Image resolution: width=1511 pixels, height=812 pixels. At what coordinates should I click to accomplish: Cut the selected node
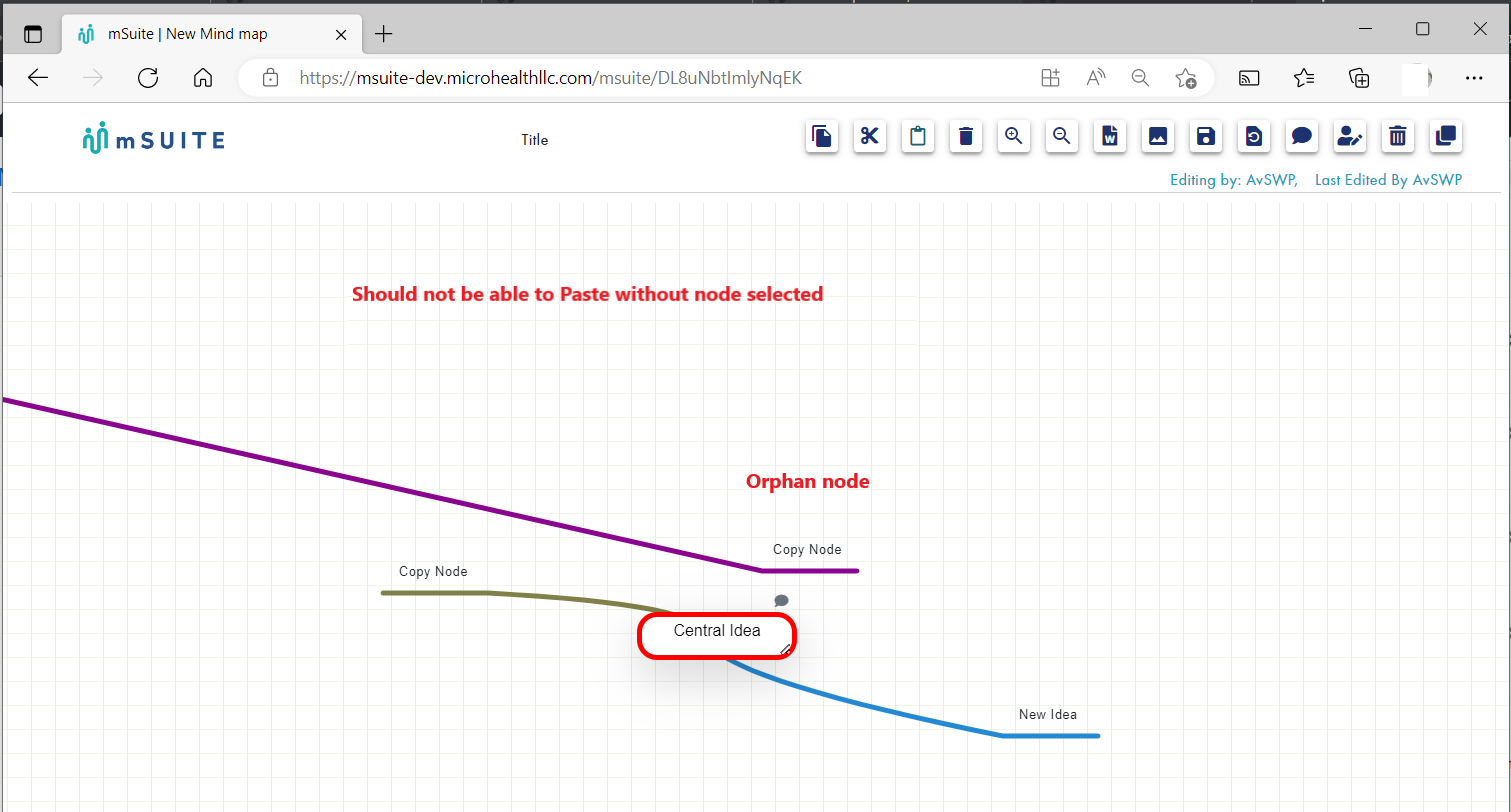[x=870, y=137]
